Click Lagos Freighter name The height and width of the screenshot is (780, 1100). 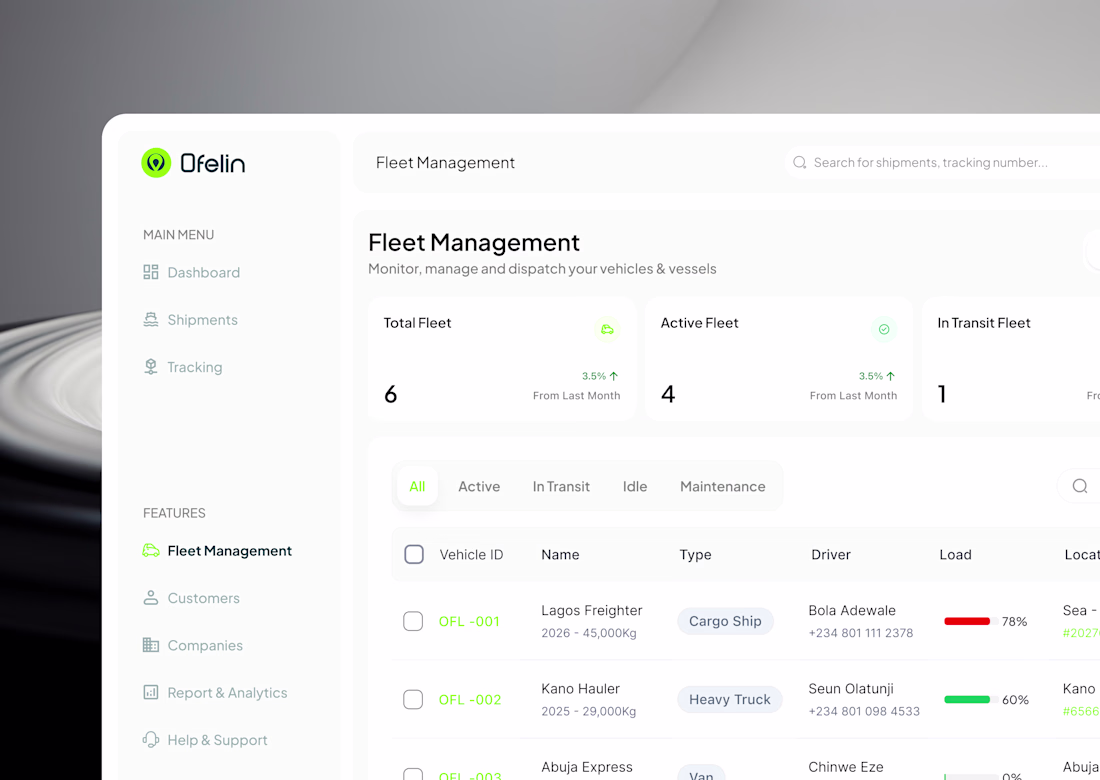point(592,610)
